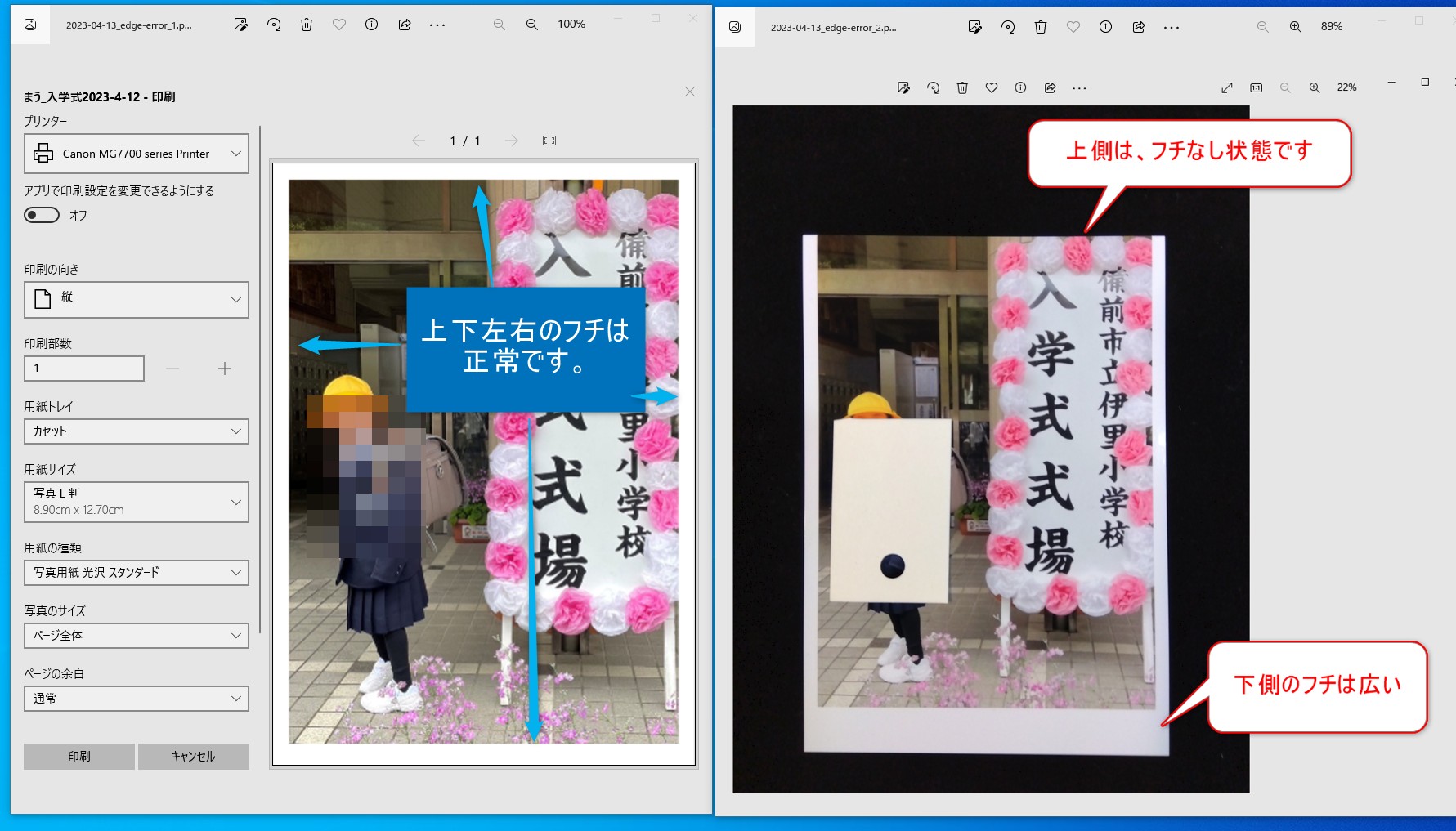The image size is (1456, 831).
Task: Open the Canon MG7700 printer dropdown
Action: (x=137, y=154)
